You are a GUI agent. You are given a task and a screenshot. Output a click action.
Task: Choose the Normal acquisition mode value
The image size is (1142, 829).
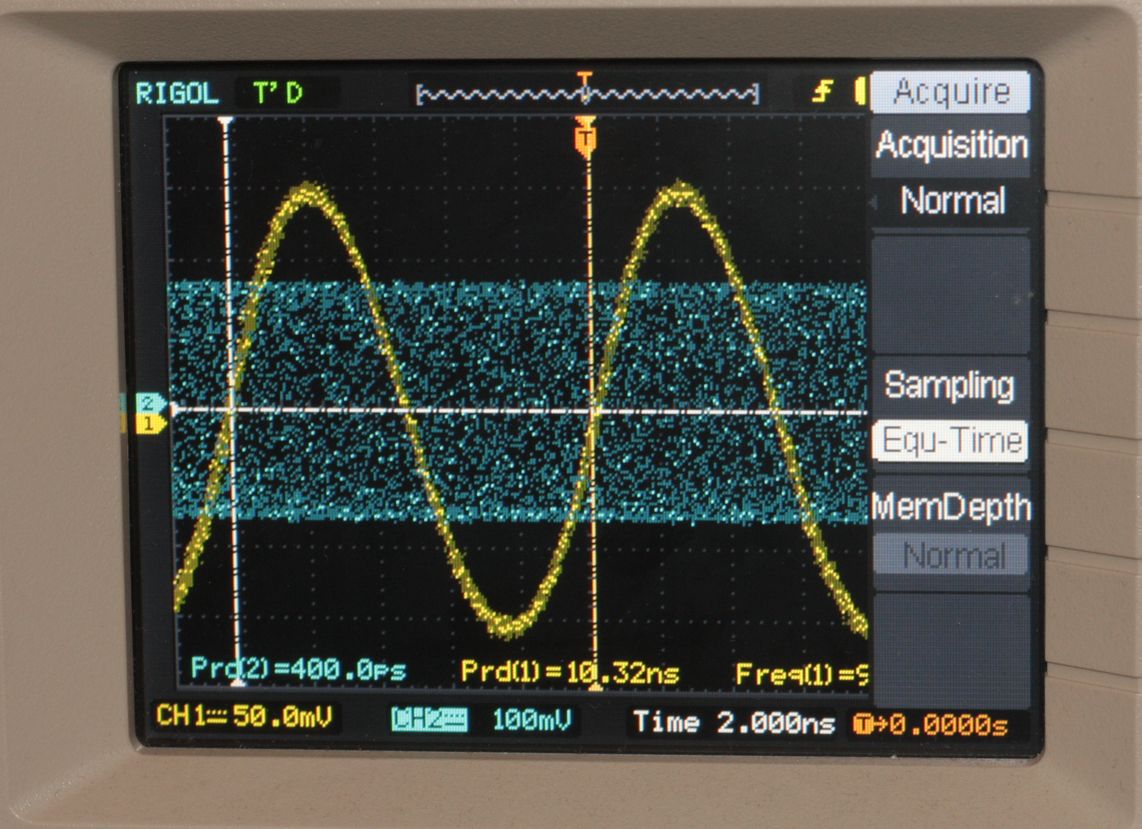click(953, 200)
